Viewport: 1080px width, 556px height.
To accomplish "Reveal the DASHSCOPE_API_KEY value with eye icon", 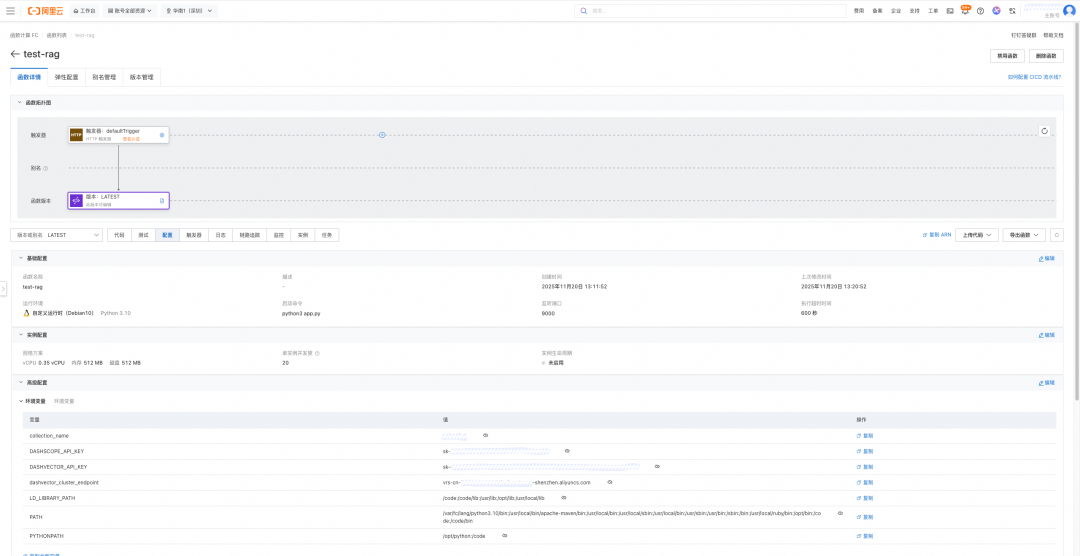I will 566,451.
